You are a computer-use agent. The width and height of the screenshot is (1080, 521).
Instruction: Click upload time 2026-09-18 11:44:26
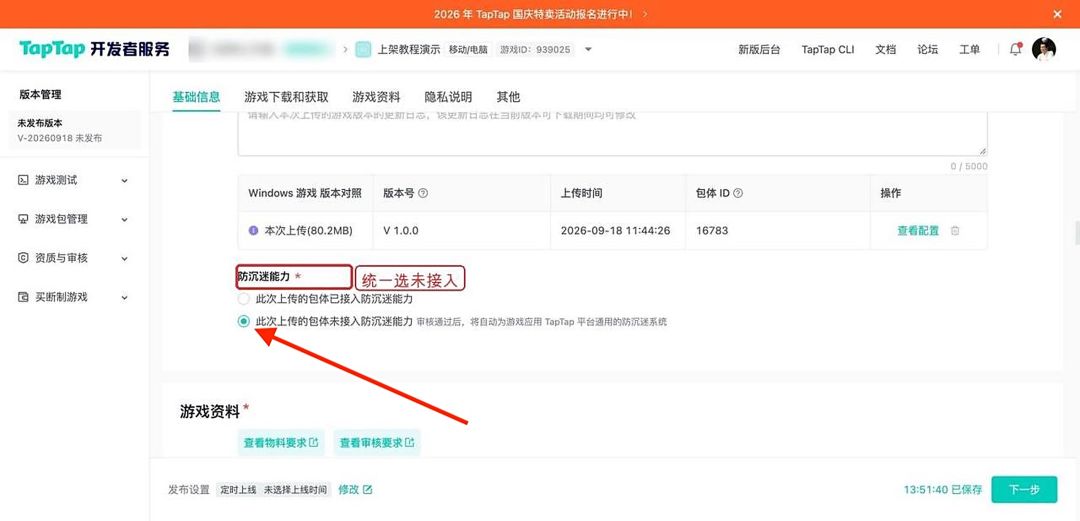(x=616, y=231)
